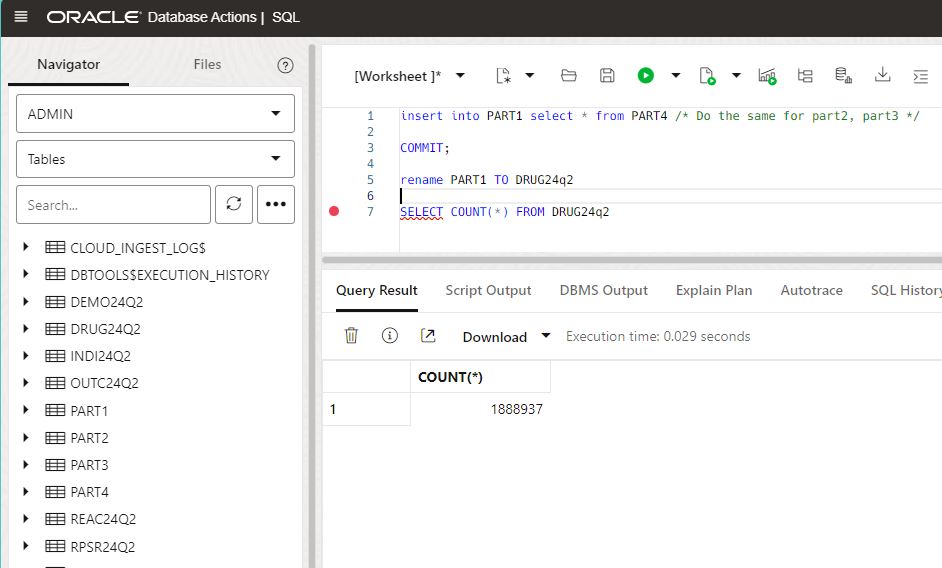Open the hamburger navigation menu

[21, 18]
